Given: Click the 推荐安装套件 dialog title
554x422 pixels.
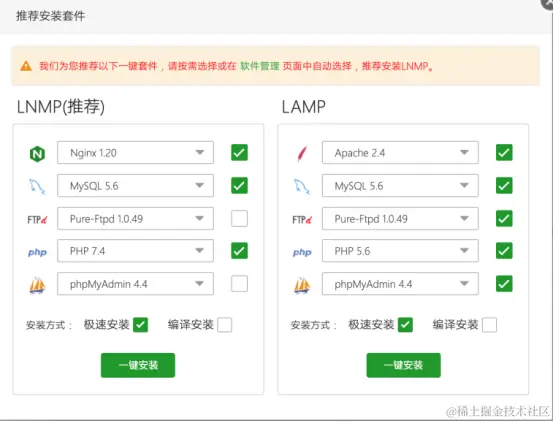Looking at the screenshot, I should 51,16.
